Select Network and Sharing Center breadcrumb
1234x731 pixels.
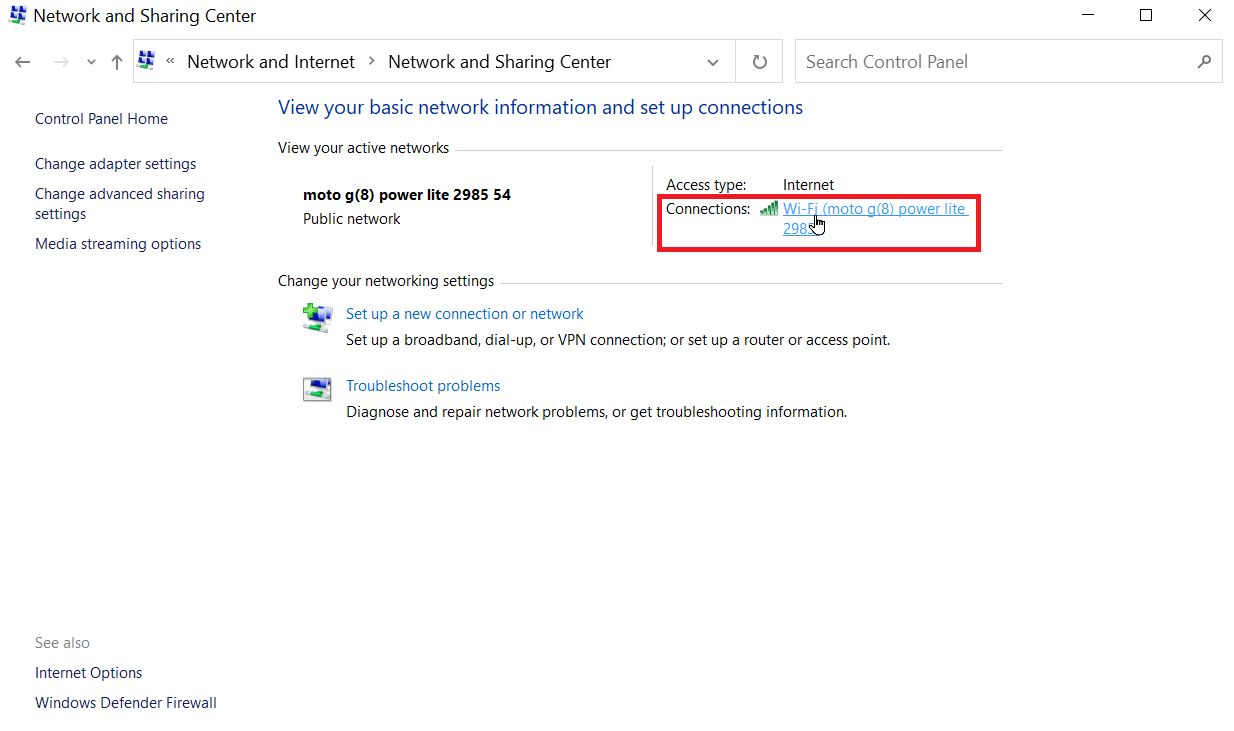tap(499, 62)
